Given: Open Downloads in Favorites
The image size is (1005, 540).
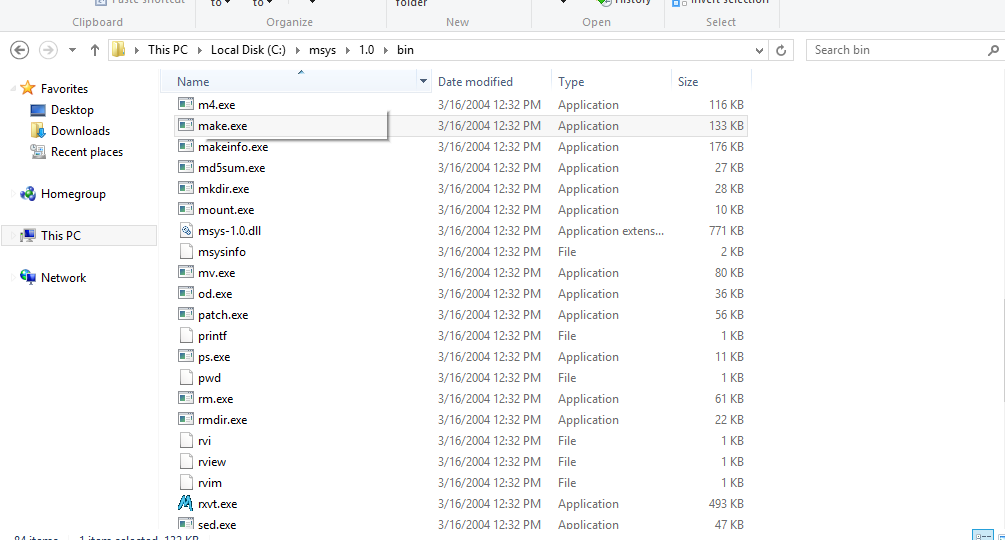Looking at the screenshot, I should coord(80,131).
